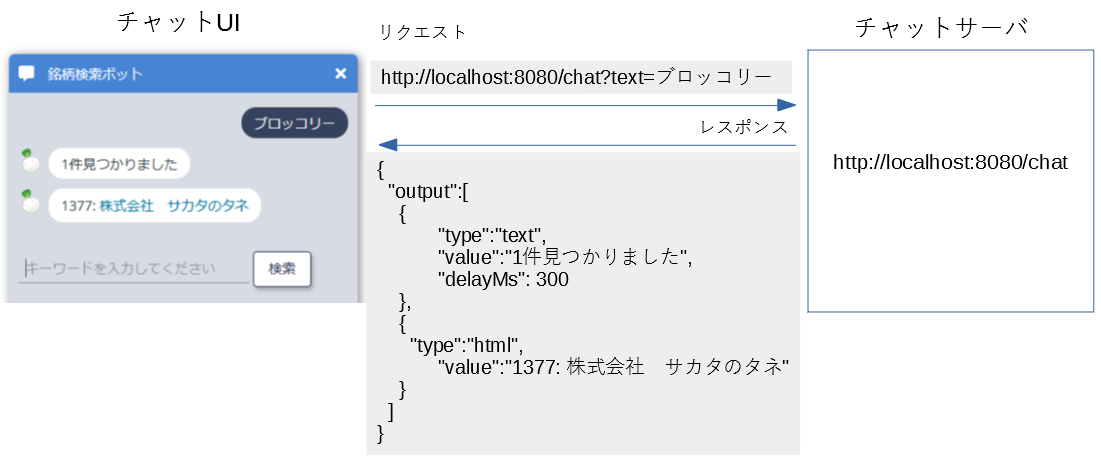This screenshot has height=463, width=1101.
Task: Click the 銘柄検索ボット header title
Action: click(x=95, y=73)
